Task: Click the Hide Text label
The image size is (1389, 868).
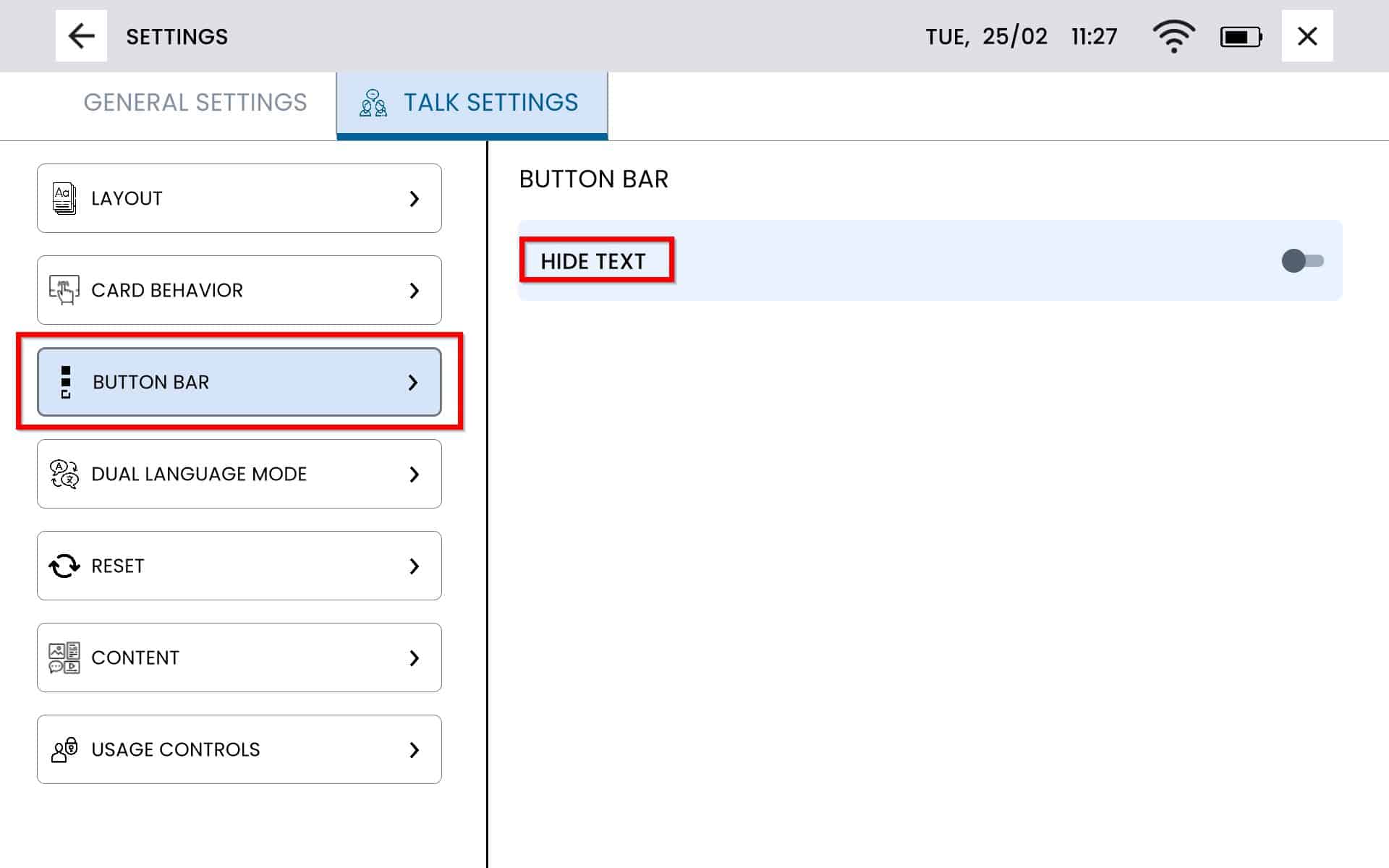Action: [x=593, y=261]
